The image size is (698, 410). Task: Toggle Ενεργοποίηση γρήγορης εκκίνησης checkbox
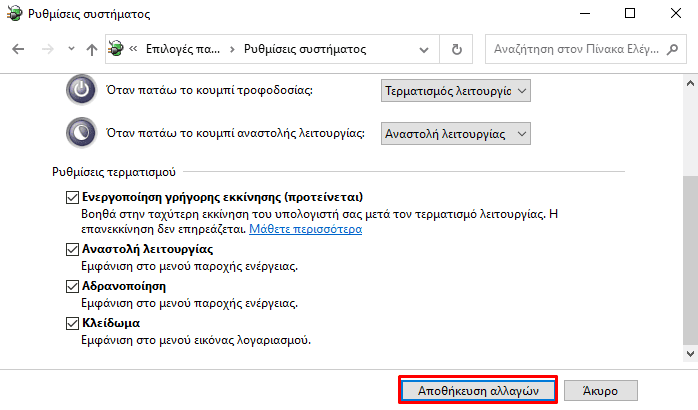click(72, 197)
